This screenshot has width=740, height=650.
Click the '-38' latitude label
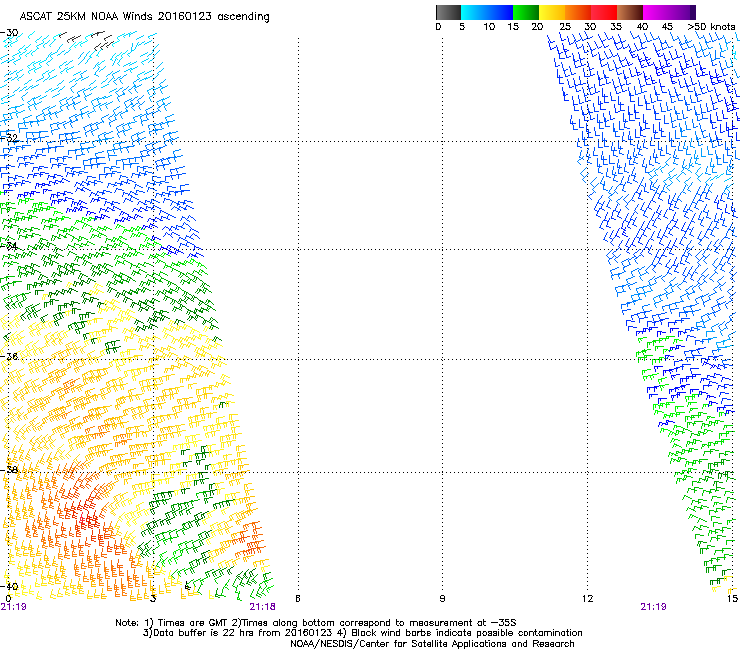[9, 469]
